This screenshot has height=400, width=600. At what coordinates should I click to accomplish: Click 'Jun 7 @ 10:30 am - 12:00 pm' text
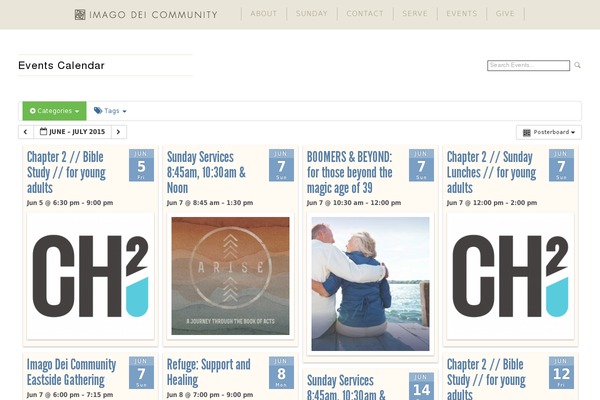point(354,203)
